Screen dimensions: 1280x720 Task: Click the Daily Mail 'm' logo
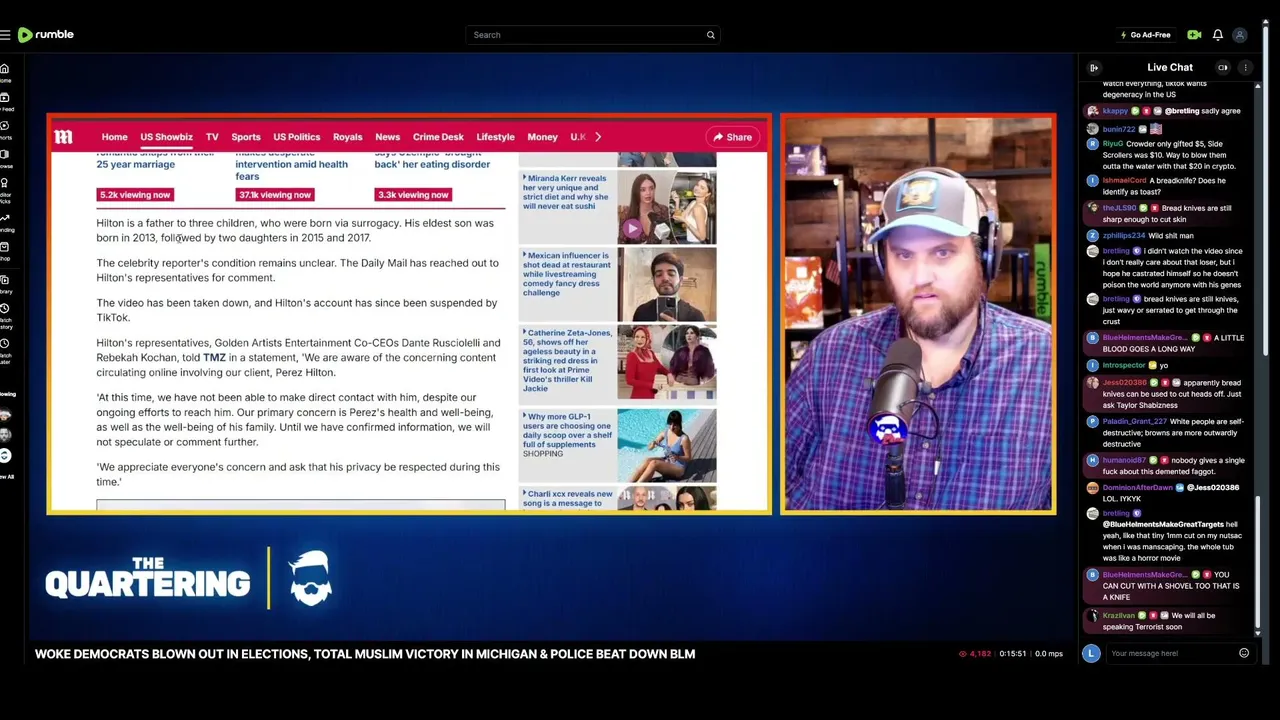tap(64, 137)
